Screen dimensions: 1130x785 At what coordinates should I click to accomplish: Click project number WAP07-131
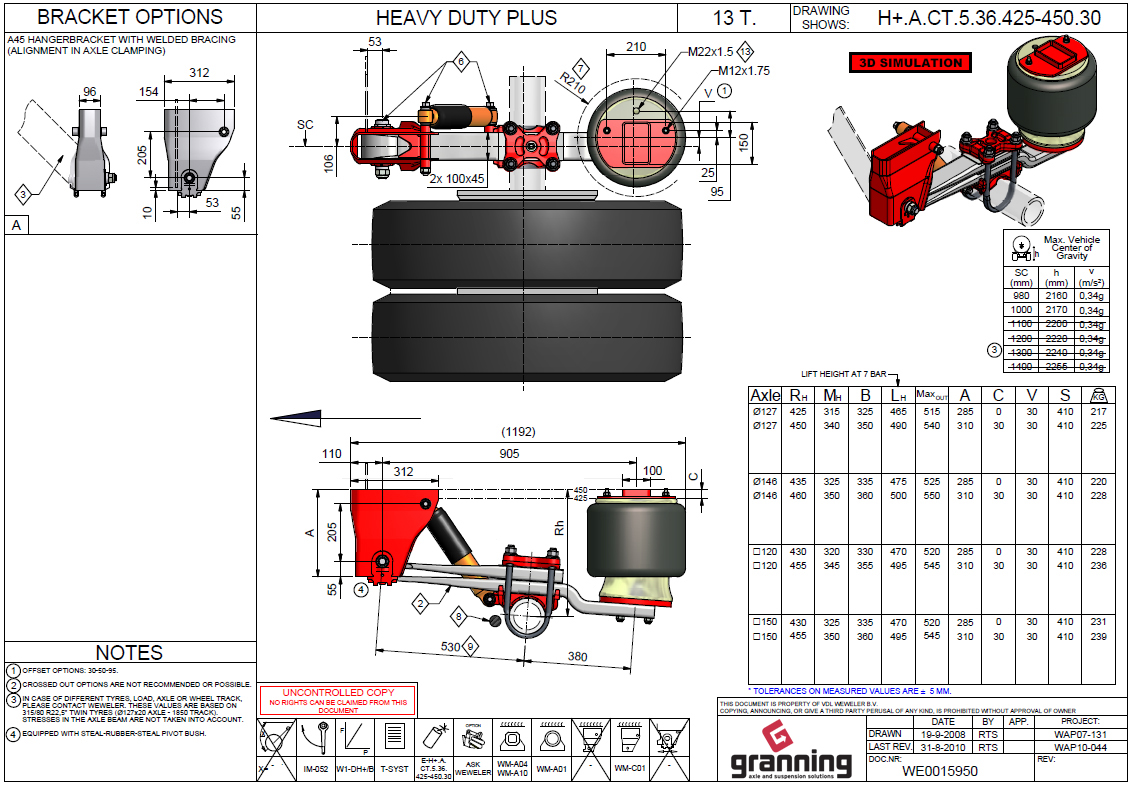[1080, 735]
